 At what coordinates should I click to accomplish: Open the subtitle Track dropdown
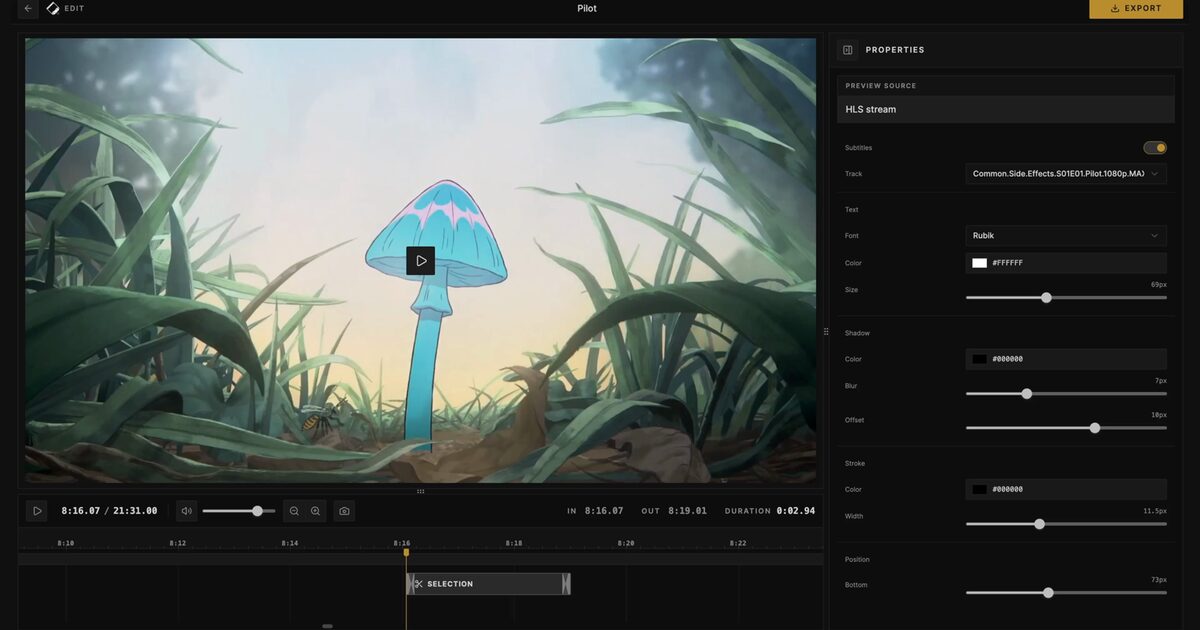(1066, 174)
